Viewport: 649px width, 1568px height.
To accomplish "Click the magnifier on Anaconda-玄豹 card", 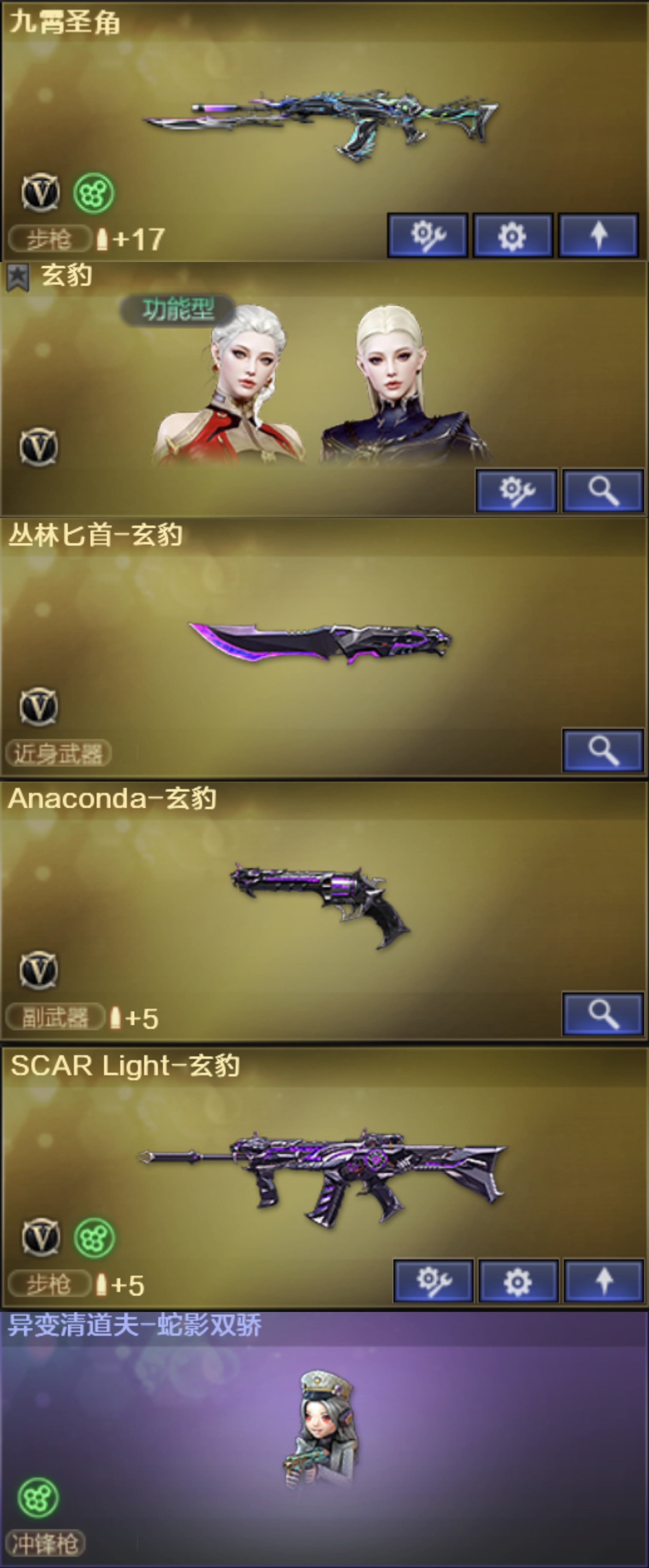I will tap(603, 1014).
